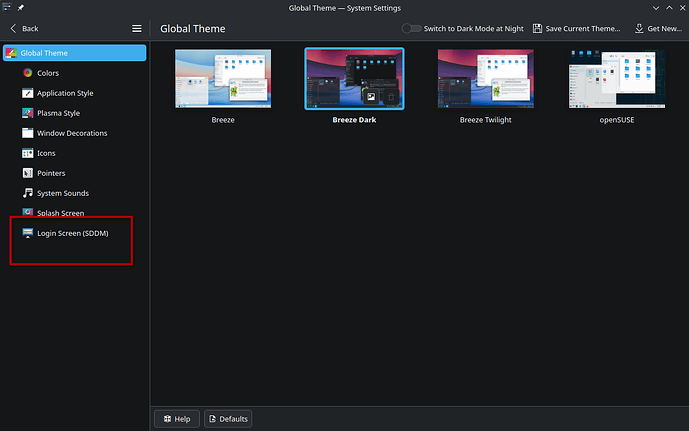Open the Colors settings icon

(x=28, y=73)
